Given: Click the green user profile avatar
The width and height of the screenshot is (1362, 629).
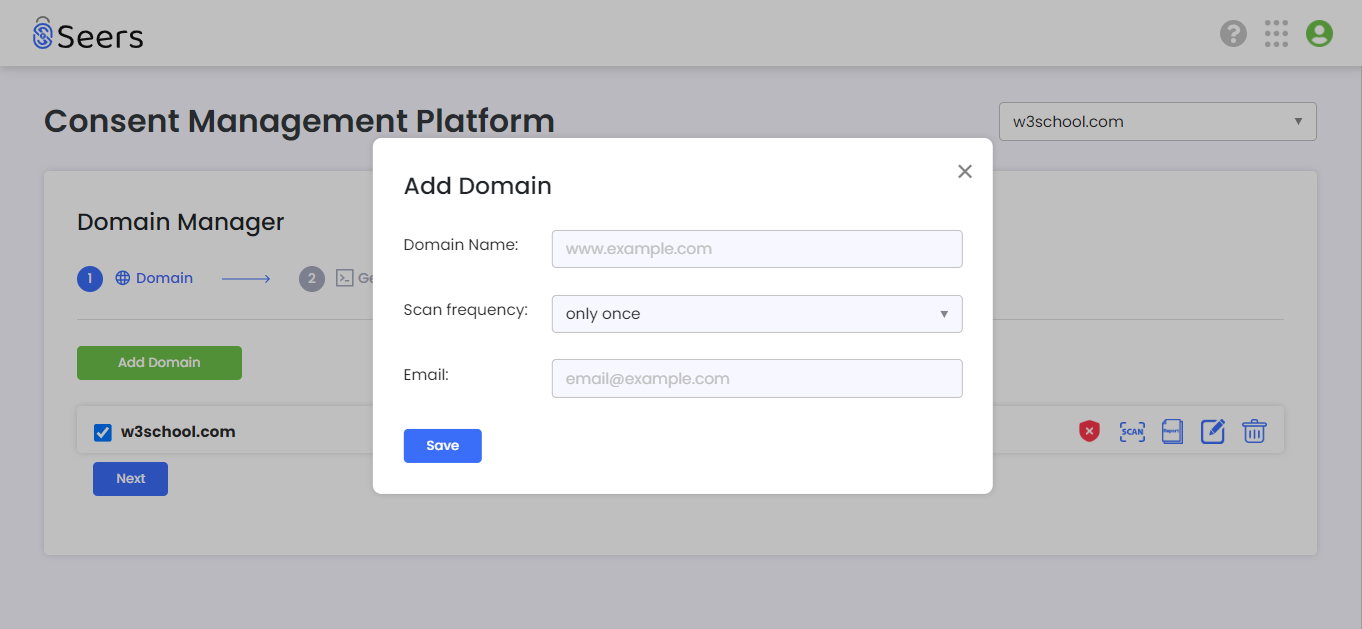Looking at the screenshot, I should tap(1319, 34).
